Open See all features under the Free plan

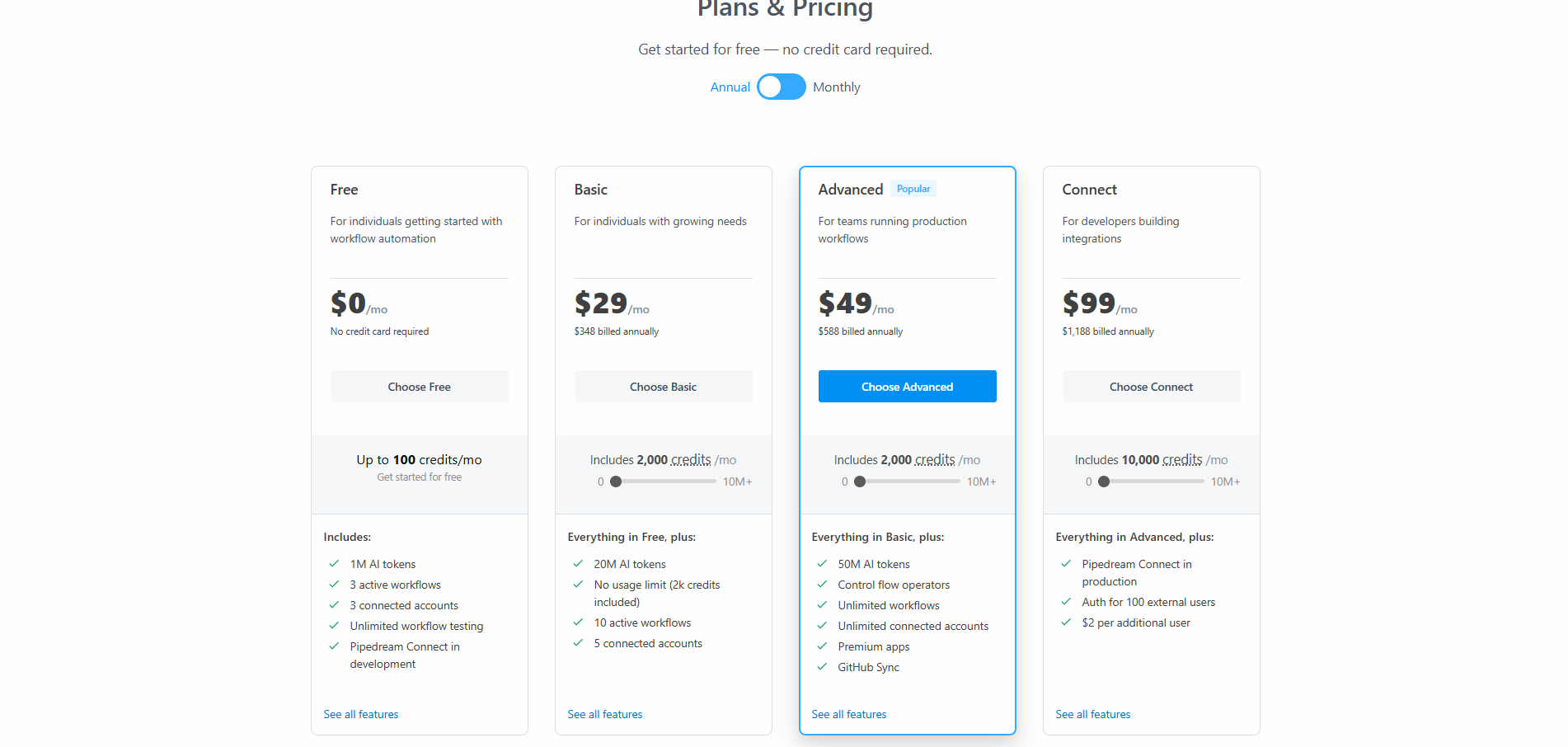tap(360, 714)
